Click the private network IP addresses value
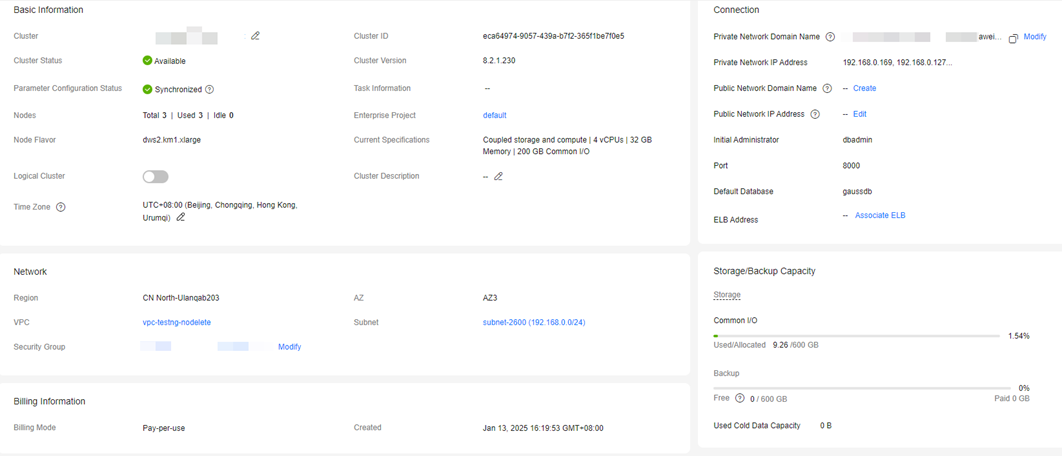The image size is (1062, 456). [897, 62]
